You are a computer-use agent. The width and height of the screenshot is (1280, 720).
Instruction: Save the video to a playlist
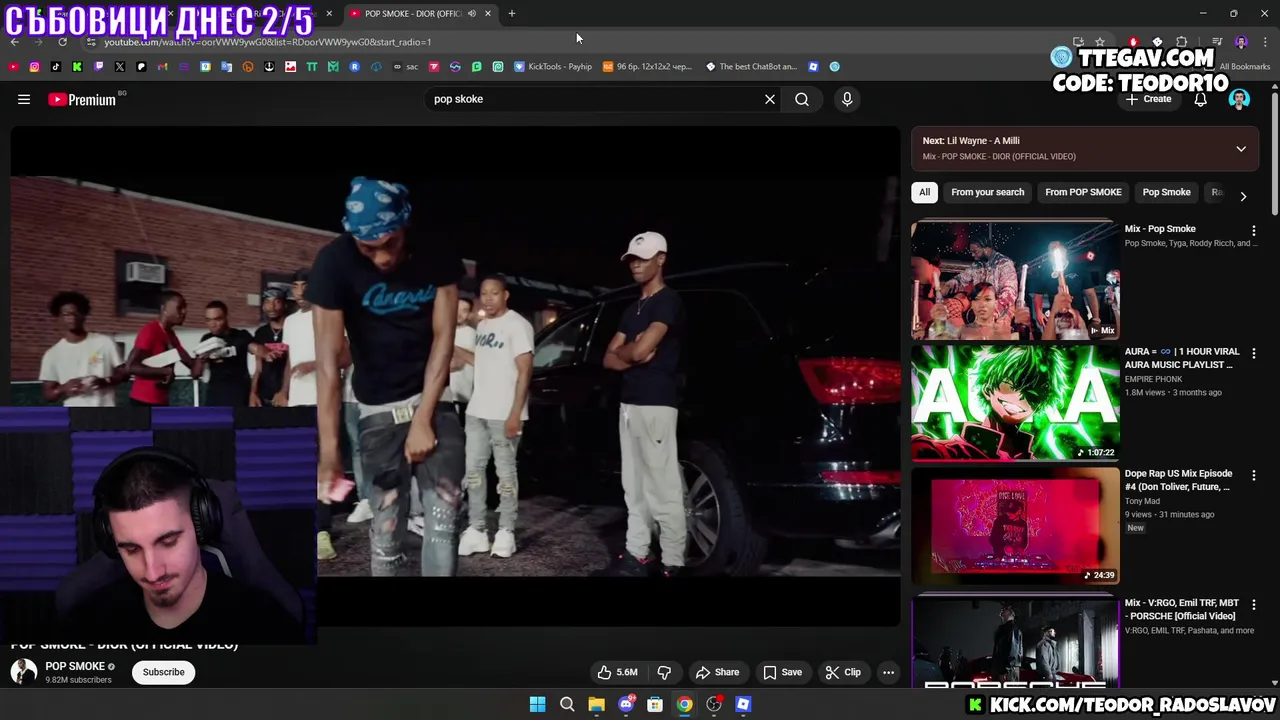pyautogui.click(x=782, y=672)
